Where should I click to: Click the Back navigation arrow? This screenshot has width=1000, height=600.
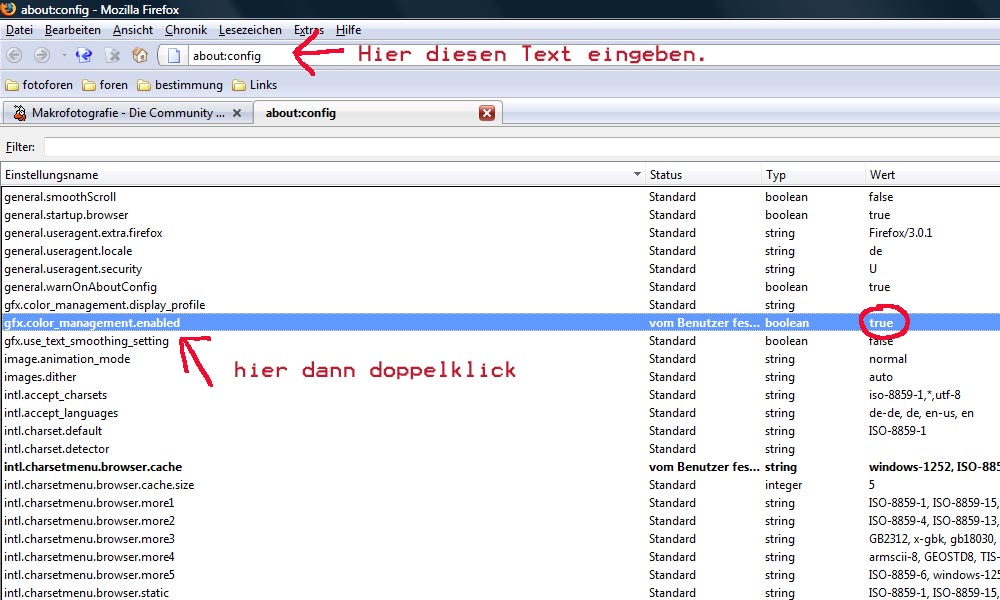click(x=14, y=55)
